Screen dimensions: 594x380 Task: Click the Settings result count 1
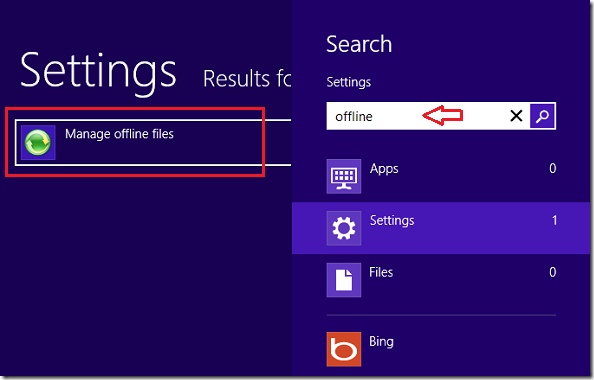[554, 220]
